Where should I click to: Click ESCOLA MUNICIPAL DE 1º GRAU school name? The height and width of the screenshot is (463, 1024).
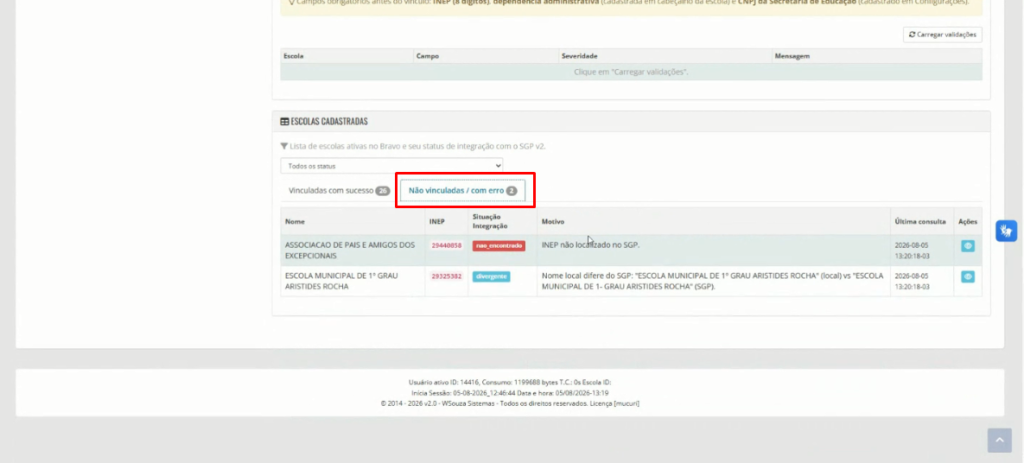(x=342, y=281)
